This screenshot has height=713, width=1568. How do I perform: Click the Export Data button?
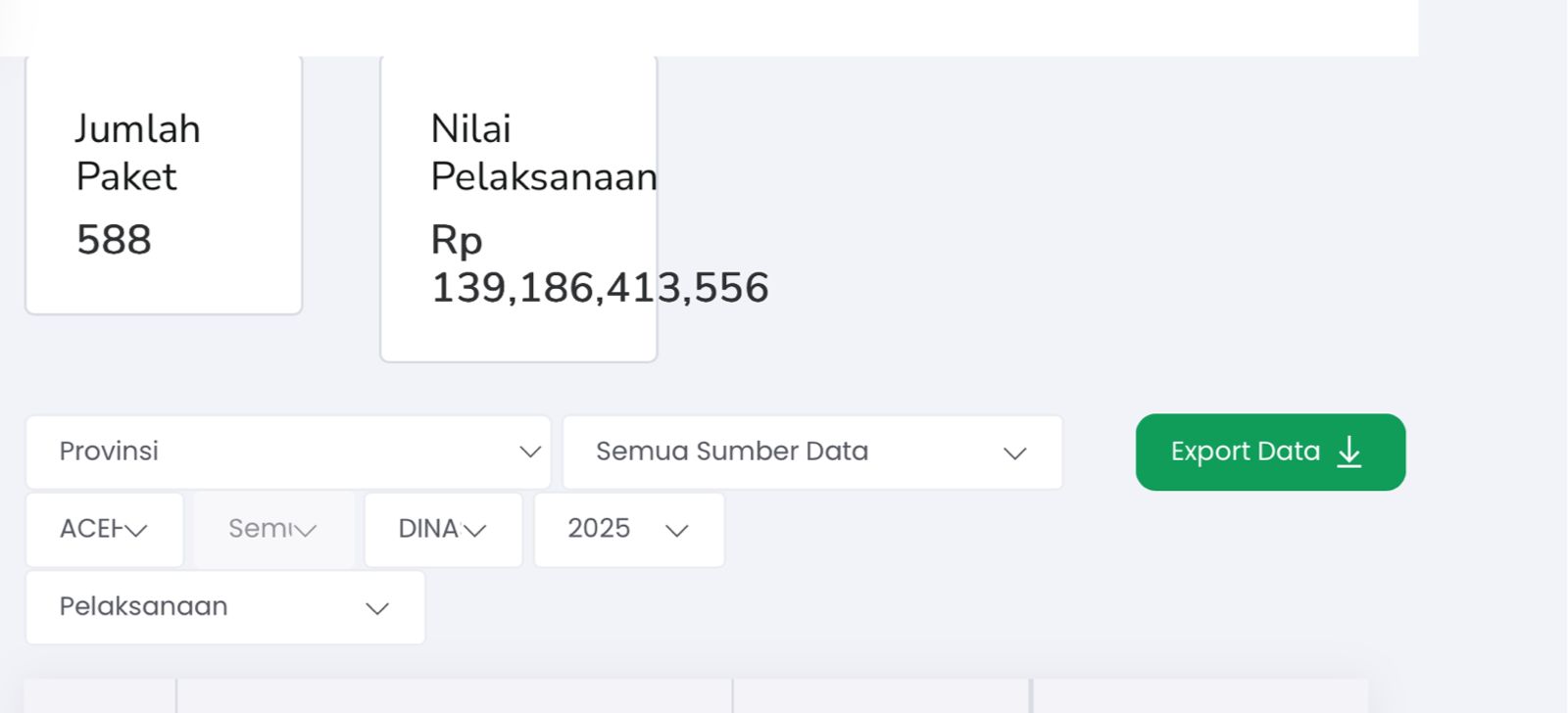tap(1270, 452)
